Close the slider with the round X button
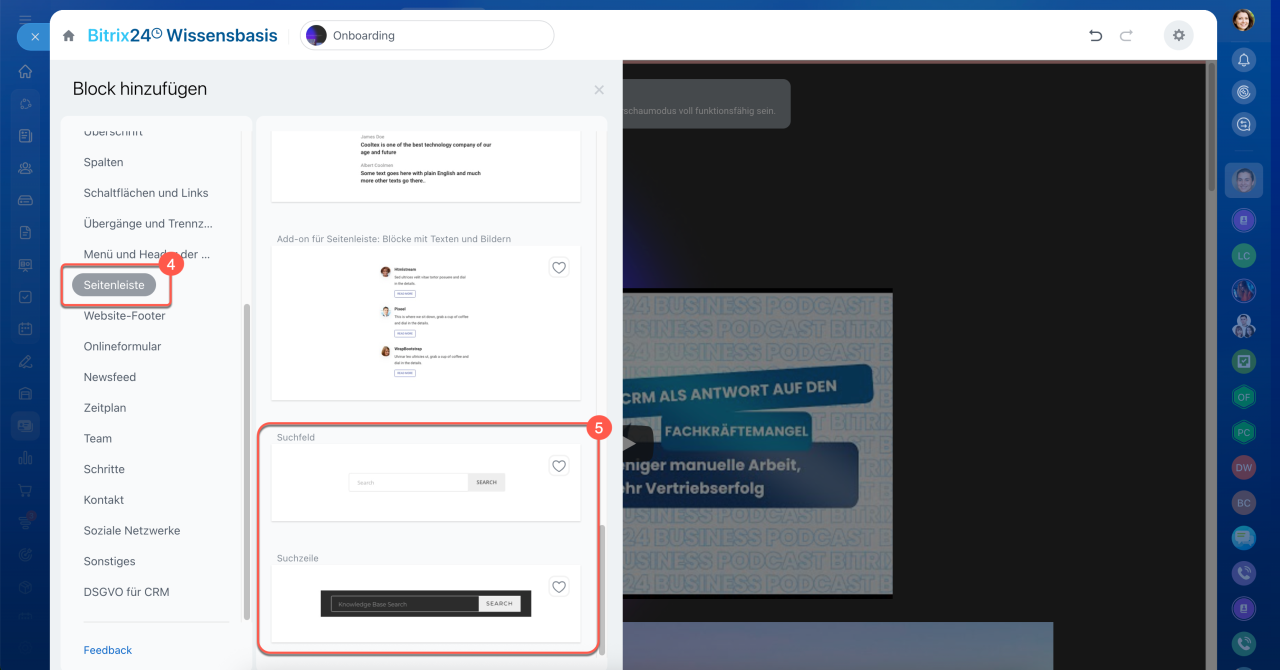Viewport: 1280px width, 670px height. [x=35, y=36]
